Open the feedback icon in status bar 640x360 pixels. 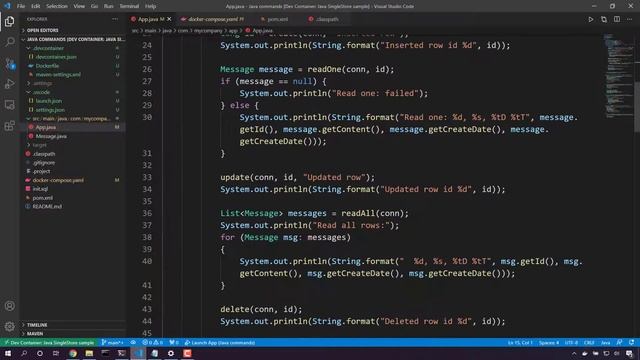tap(620, 342)
